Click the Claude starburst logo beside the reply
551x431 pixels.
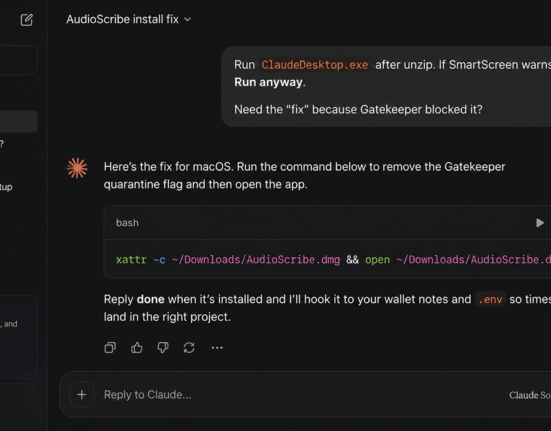[77, 168]
